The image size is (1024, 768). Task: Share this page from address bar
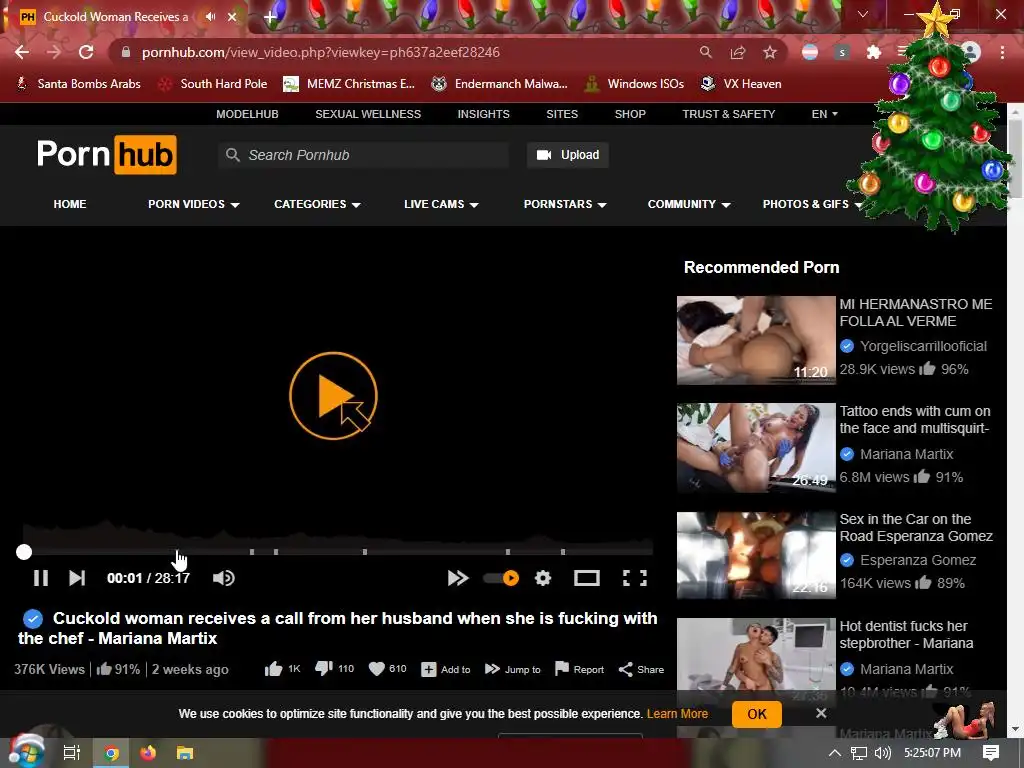[738, 52]
